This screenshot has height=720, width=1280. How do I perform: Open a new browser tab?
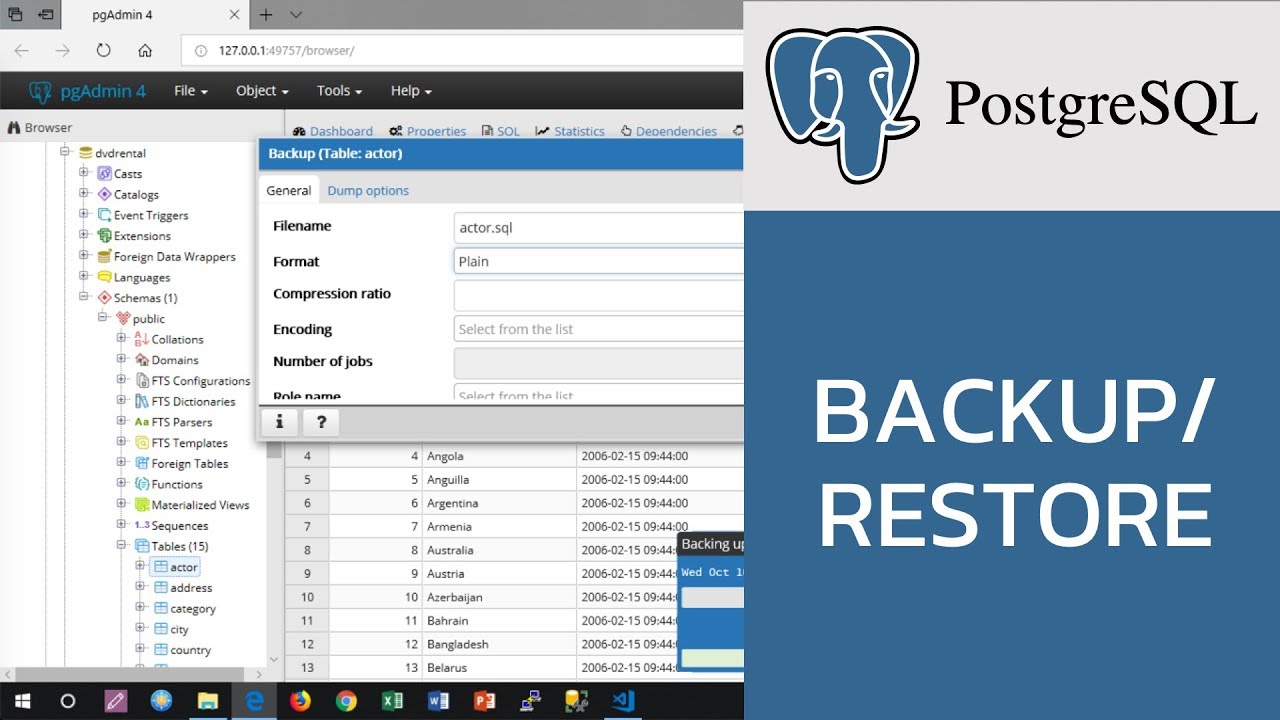(266, 15)
